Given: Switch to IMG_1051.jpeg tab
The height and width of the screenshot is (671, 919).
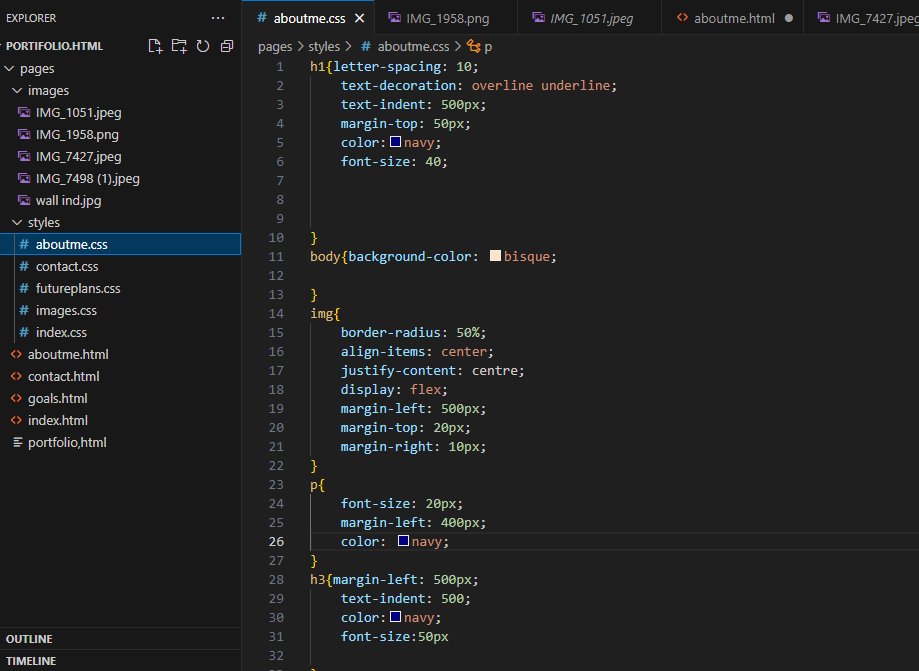Looking at the screenshot, I should coord(590,18).
